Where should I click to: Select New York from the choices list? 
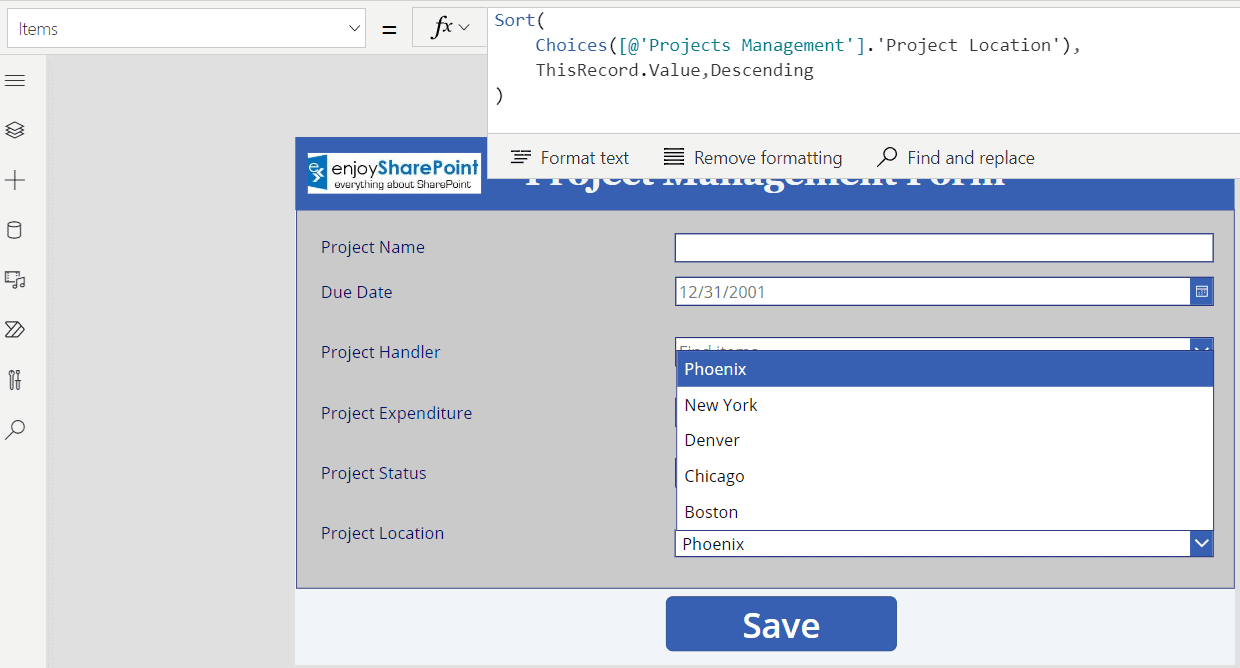(721, 404)
